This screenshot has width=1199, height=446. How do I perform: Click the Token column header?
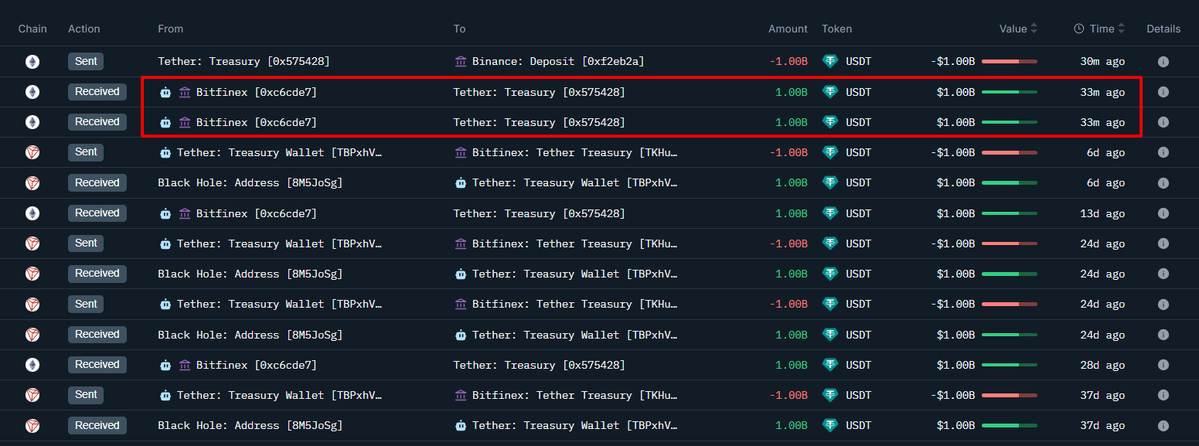point(837,28)
